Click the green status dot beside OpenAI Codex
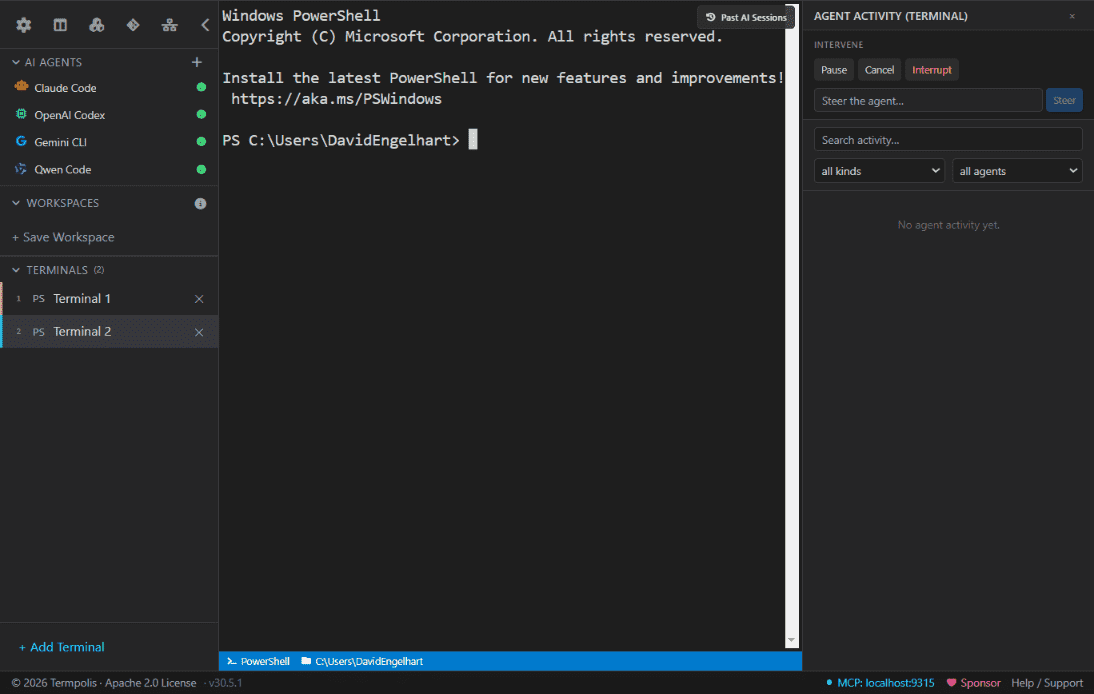The width and height of the screenshot is (1094, 694). (201, 114)
